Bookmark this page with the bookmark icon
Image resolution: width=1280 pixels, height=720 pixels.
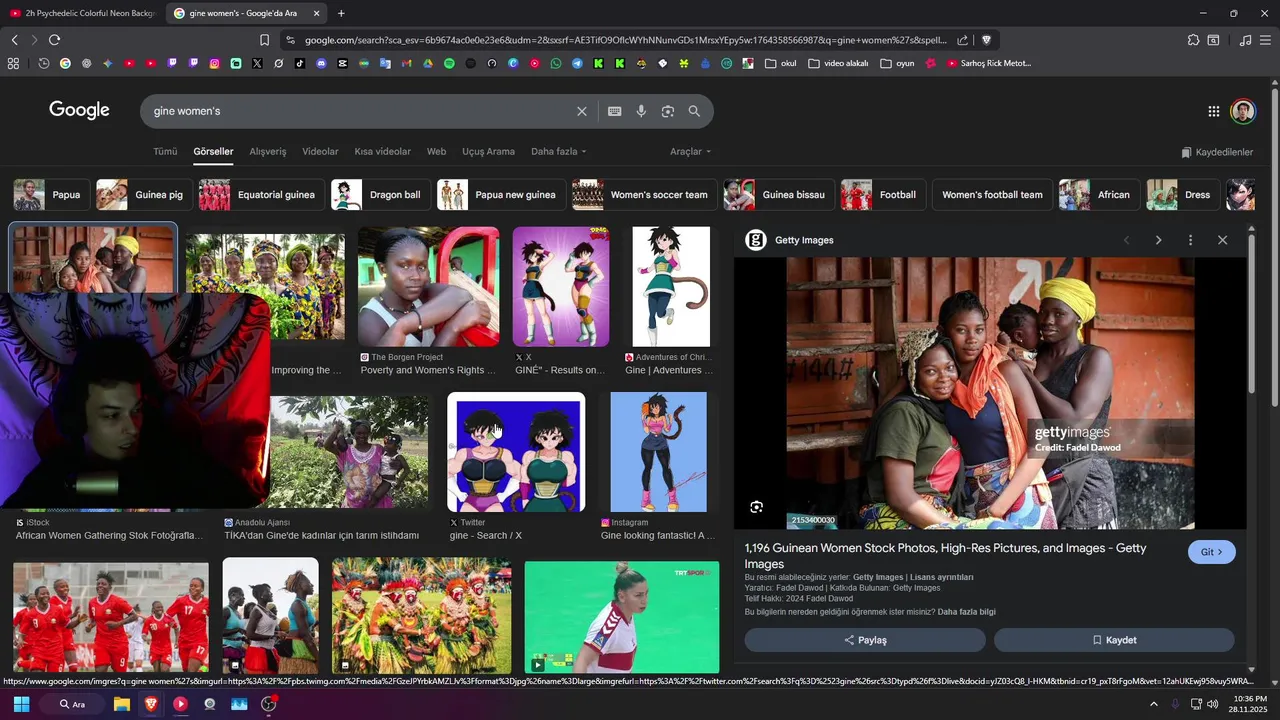point(264,40)
